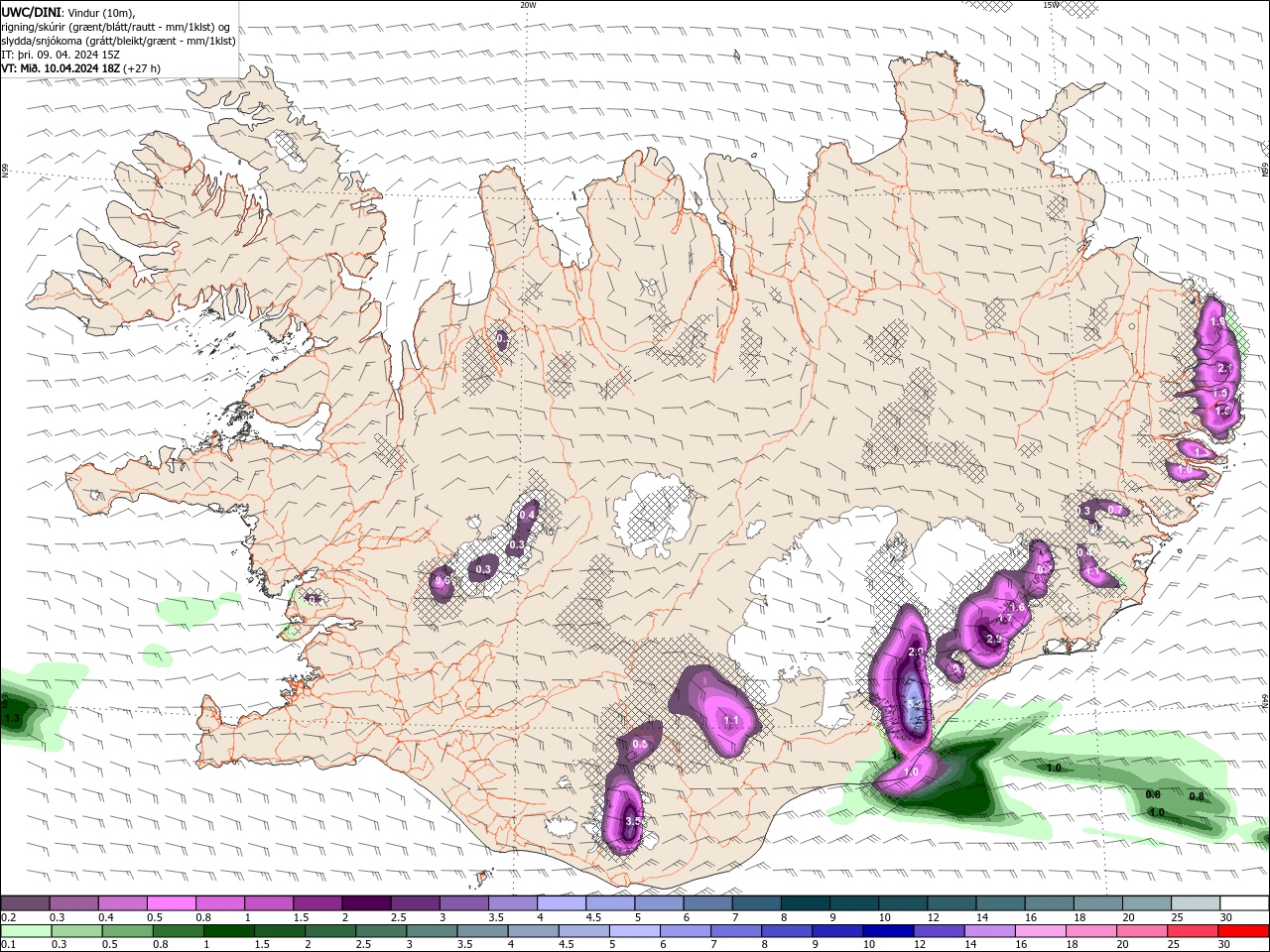Image resolution: width=1270 pixels, height=952 pixels.
Task: Click the 0.1 label under the lower legend
Action: click(9, 945)
